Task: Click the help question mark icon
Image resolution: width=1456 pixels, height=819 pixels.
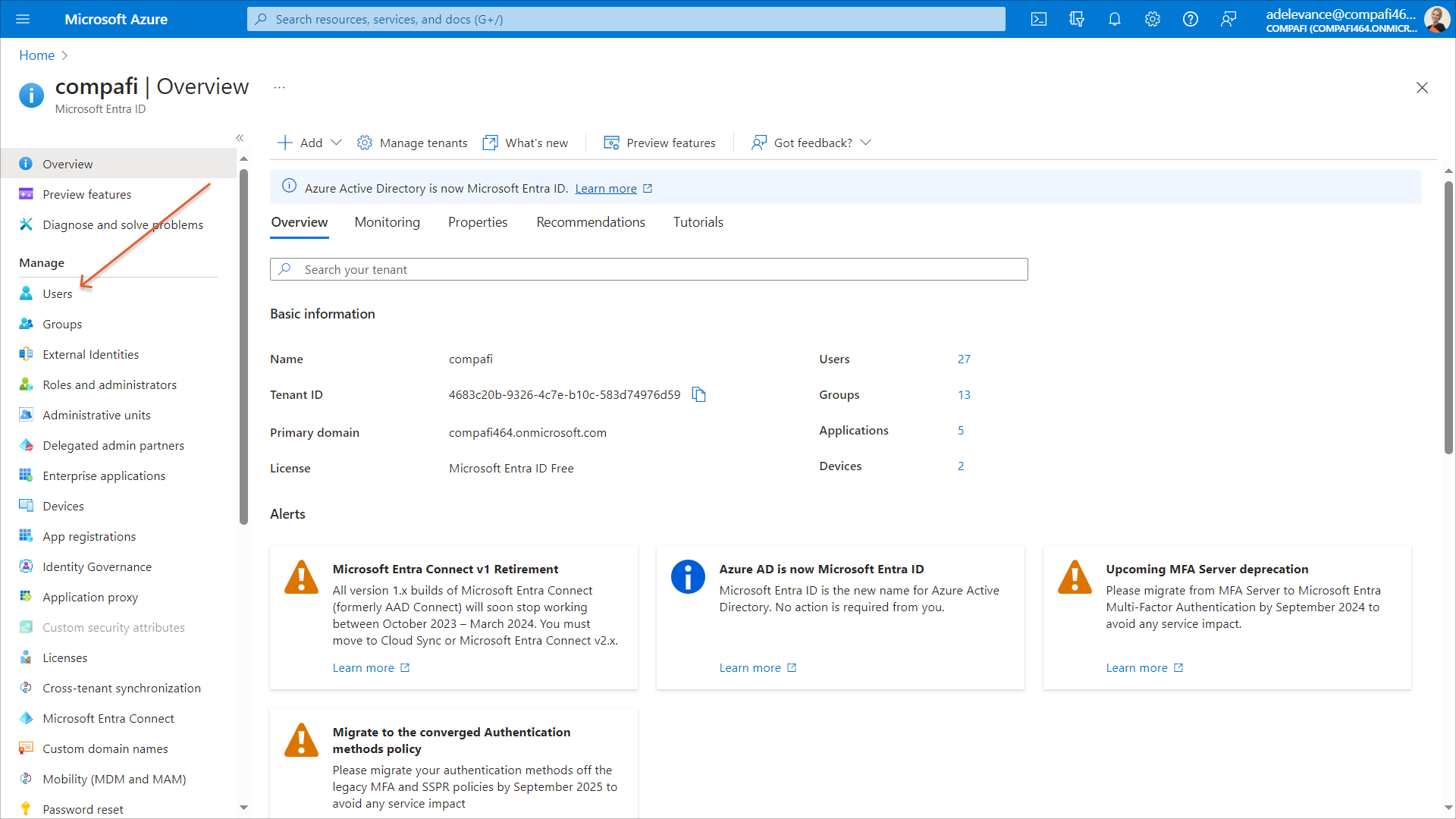Action: 1191,19
